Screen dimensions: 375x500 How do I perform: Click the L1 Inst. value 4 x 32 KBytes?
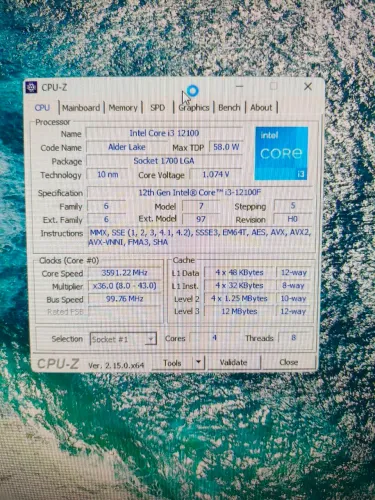click(239, 286)
